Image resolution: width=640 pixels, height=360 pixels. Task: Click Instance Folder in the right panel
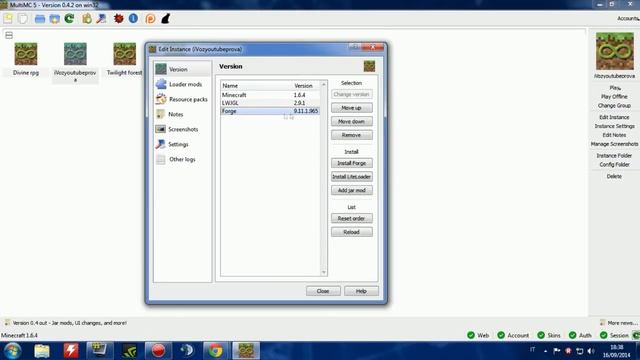coord(614,156)
